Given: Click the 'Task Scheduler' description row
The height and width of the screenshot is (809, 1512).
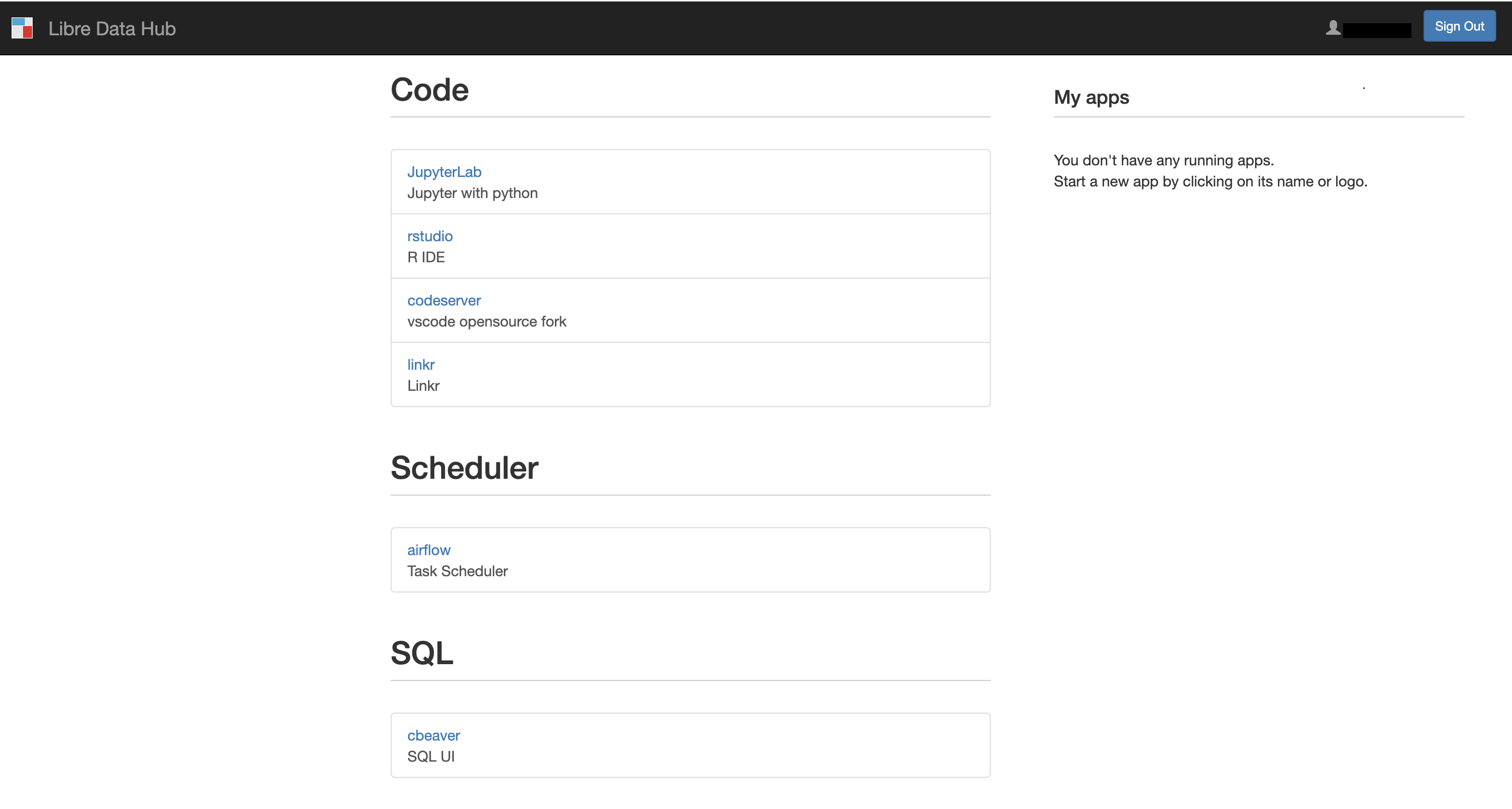Looking at the screenshot, I should (457, 571).
